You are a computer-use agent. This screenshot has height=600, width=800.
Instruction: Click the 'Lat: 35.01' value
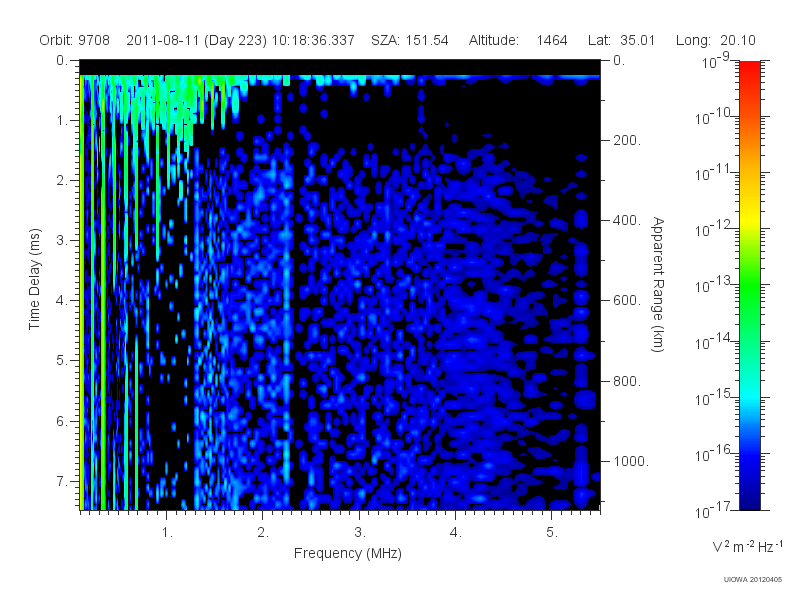coord(621,40)
